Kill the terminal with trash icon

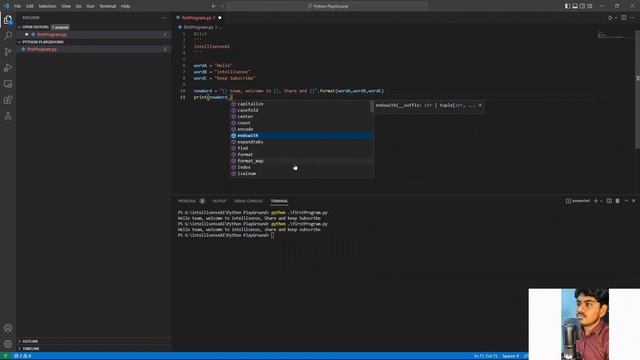(618, 201)
